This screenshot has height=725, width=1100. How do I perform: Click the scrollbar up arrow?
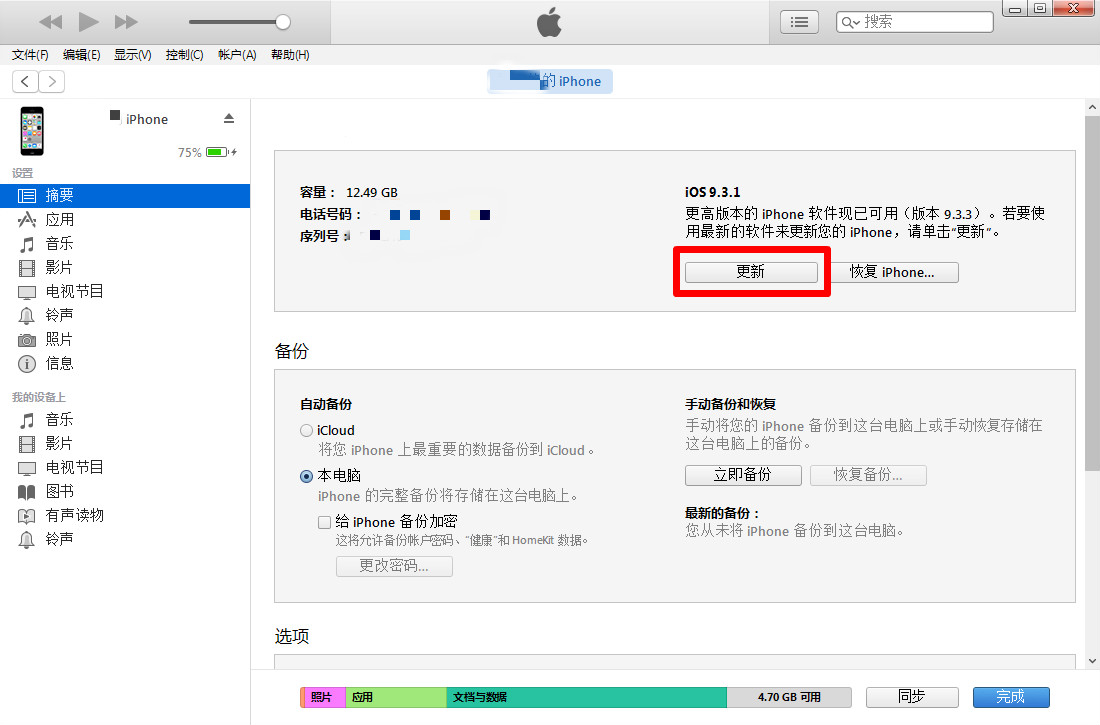pos(1092,107)
